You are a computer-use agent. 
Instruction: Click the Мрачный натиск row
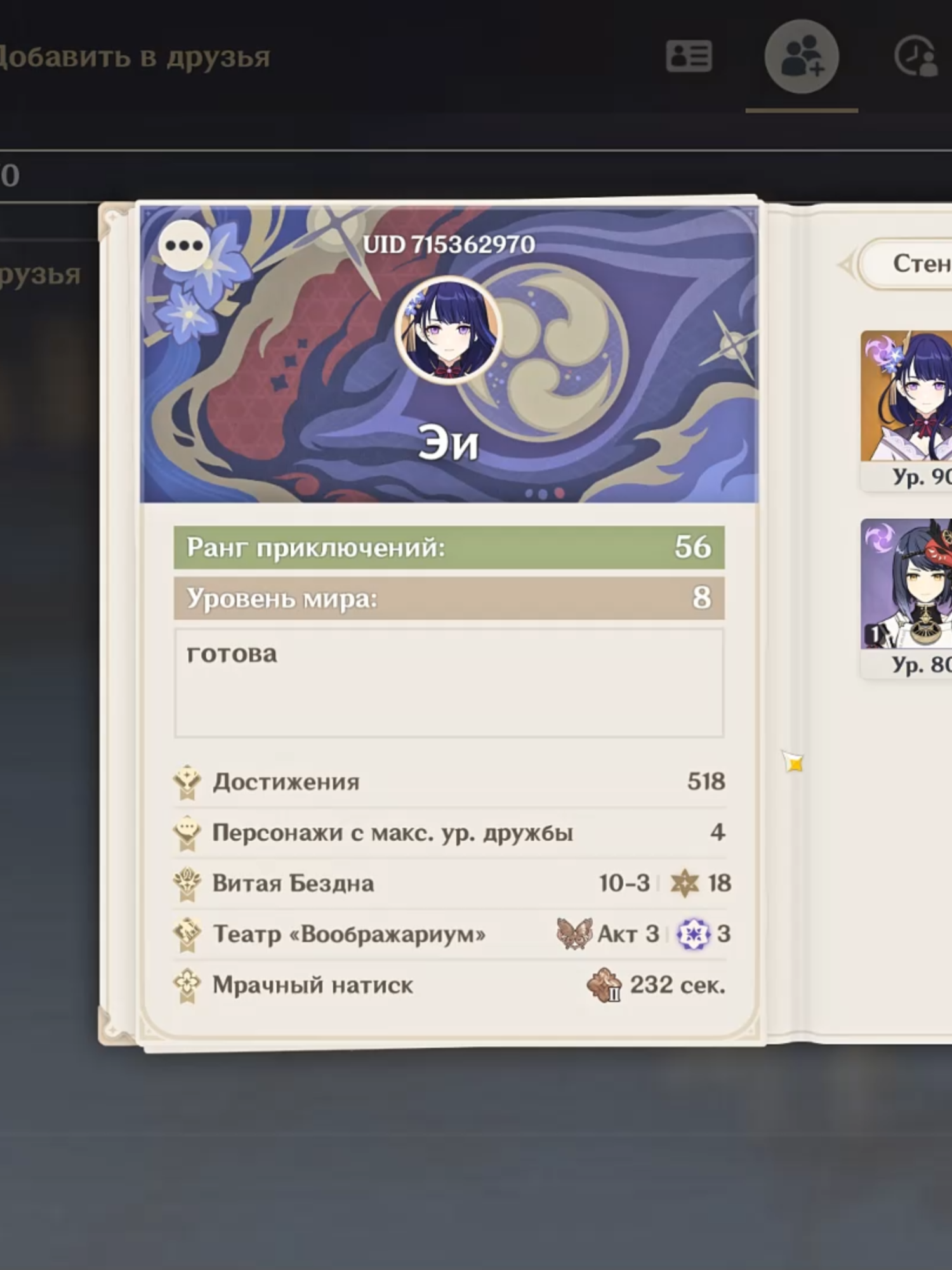tap(449, 986)
